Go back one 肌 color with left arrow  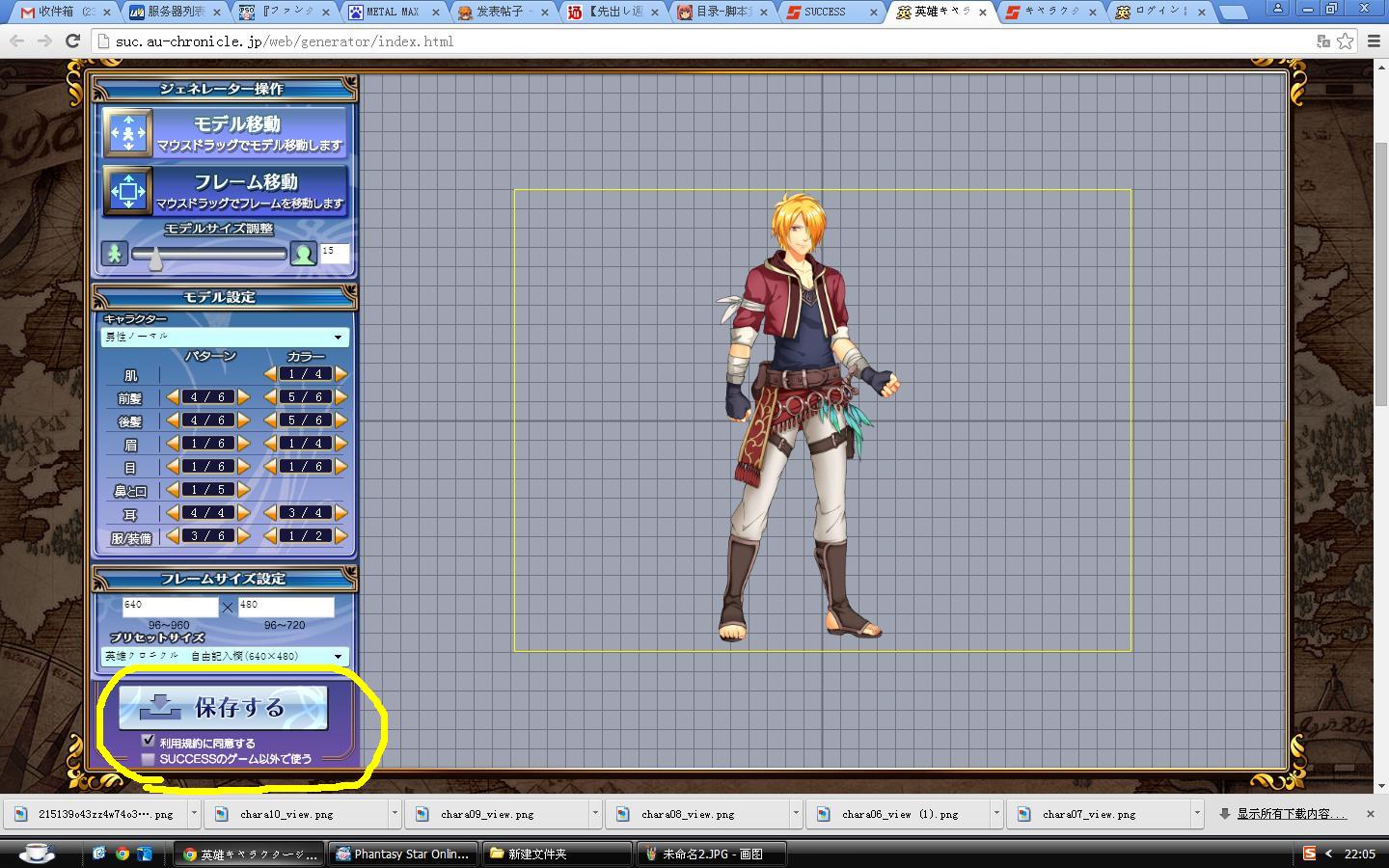point(270,374)
